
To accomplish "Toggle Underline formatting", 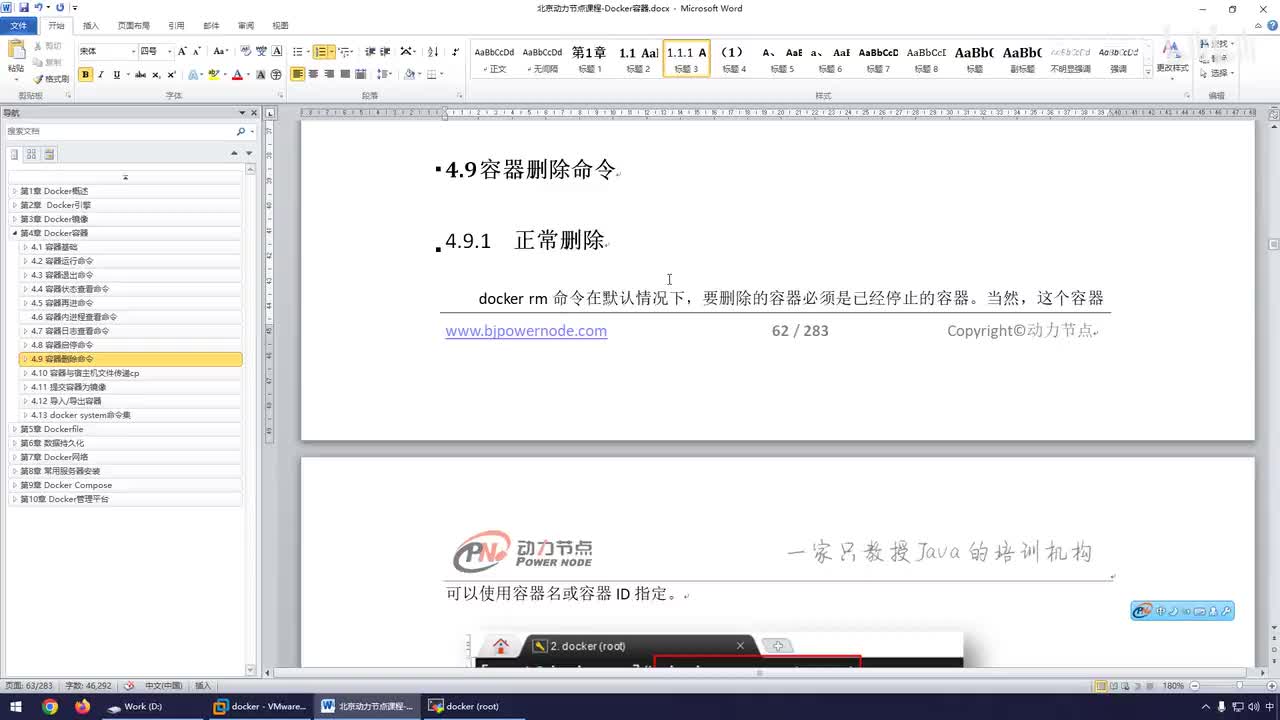I will click(116, 74).
